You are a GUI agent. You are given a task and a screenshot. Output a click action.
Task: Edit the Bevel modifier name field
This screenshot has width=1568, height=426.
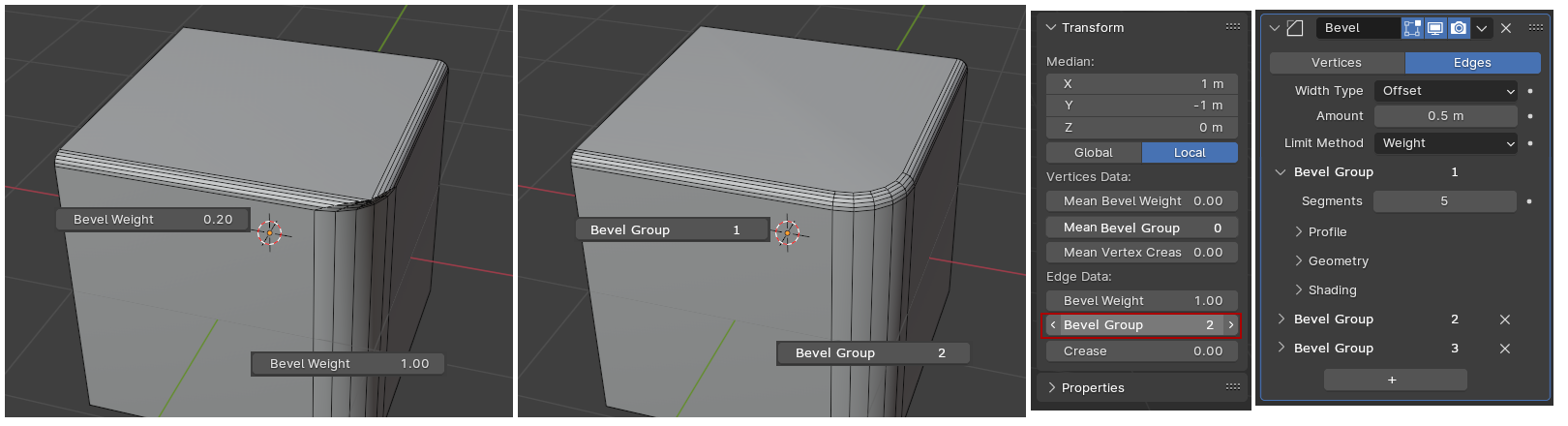(1358, 28)
